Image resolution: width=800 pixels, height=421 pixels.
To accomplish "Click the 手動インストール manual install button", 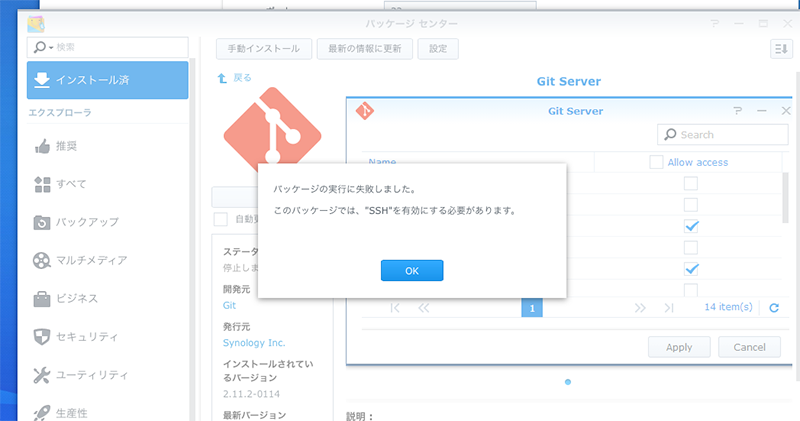I will [264, 49].
